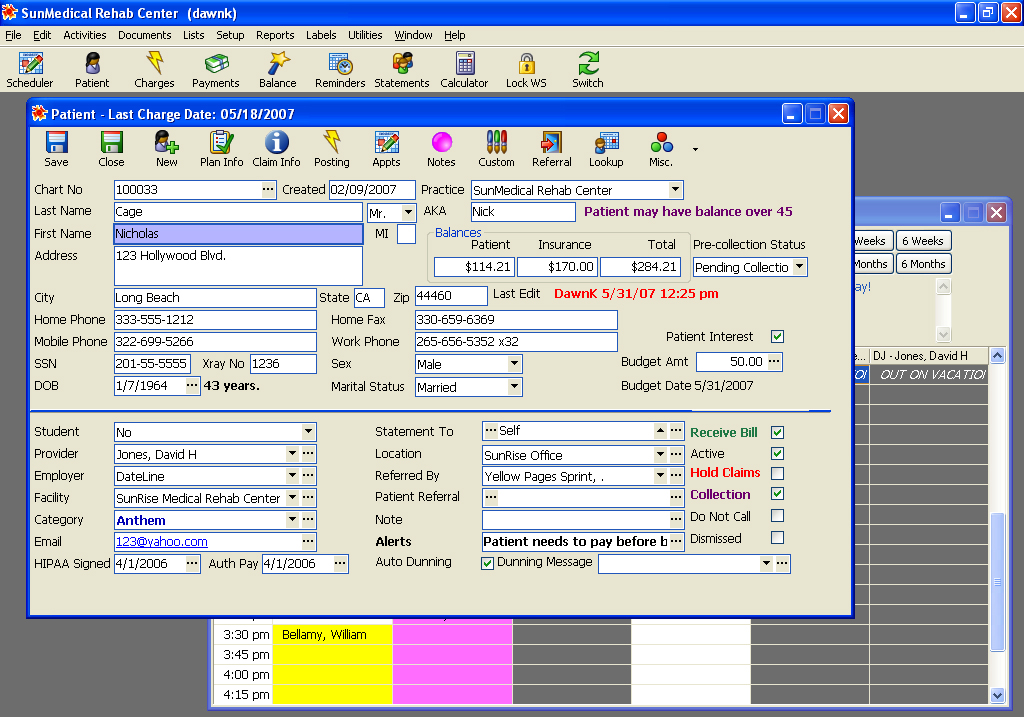This screenshot has height=717, width=1025.
Task: Toggle the Hold Claims checkbox
Action: [777, 473]
